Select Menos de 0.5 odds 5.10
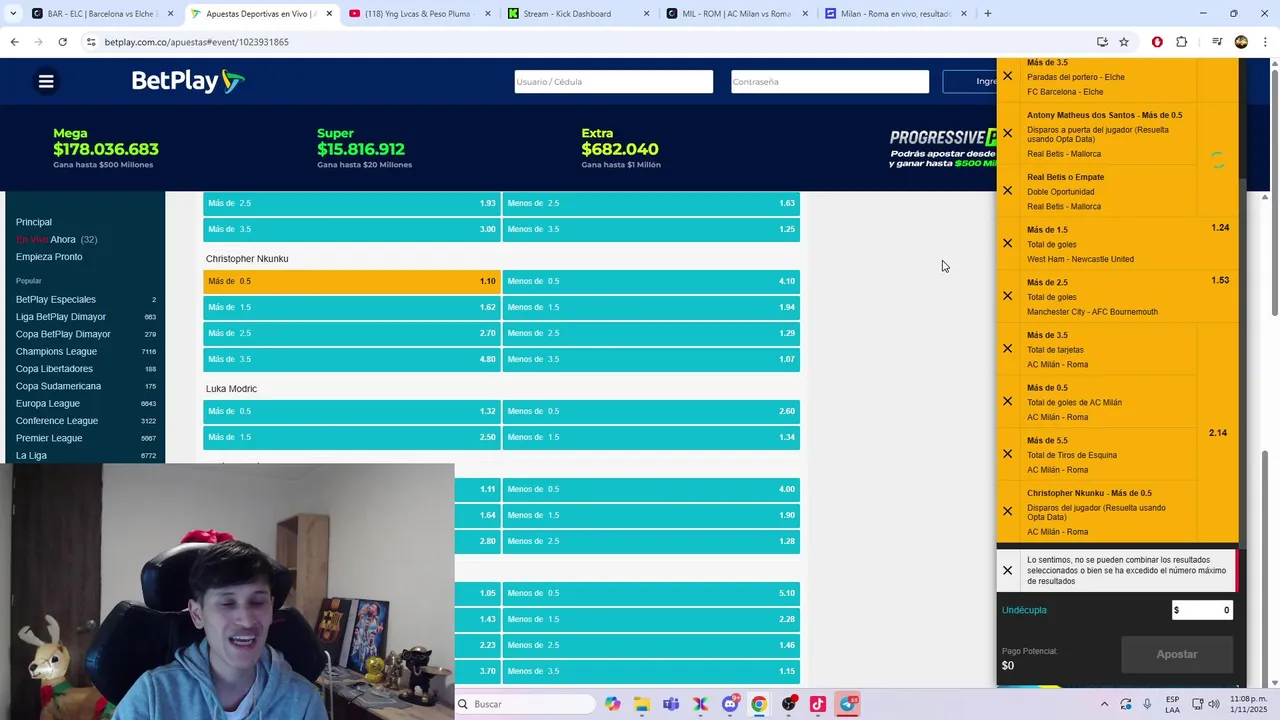Screen dimensions: 1280x720 pos(651,593)
